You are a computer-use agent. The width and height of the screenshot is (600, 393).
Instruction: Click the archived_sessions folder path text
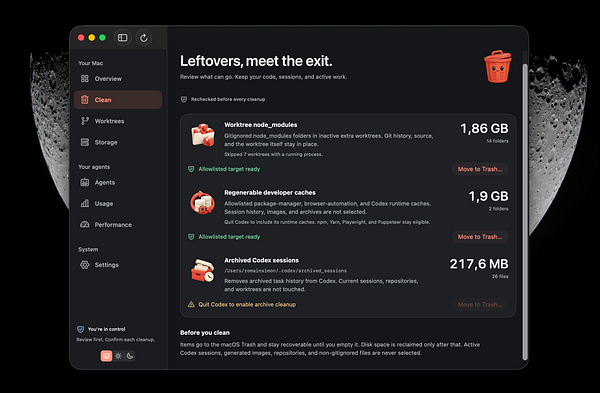(x=285, y=271)
